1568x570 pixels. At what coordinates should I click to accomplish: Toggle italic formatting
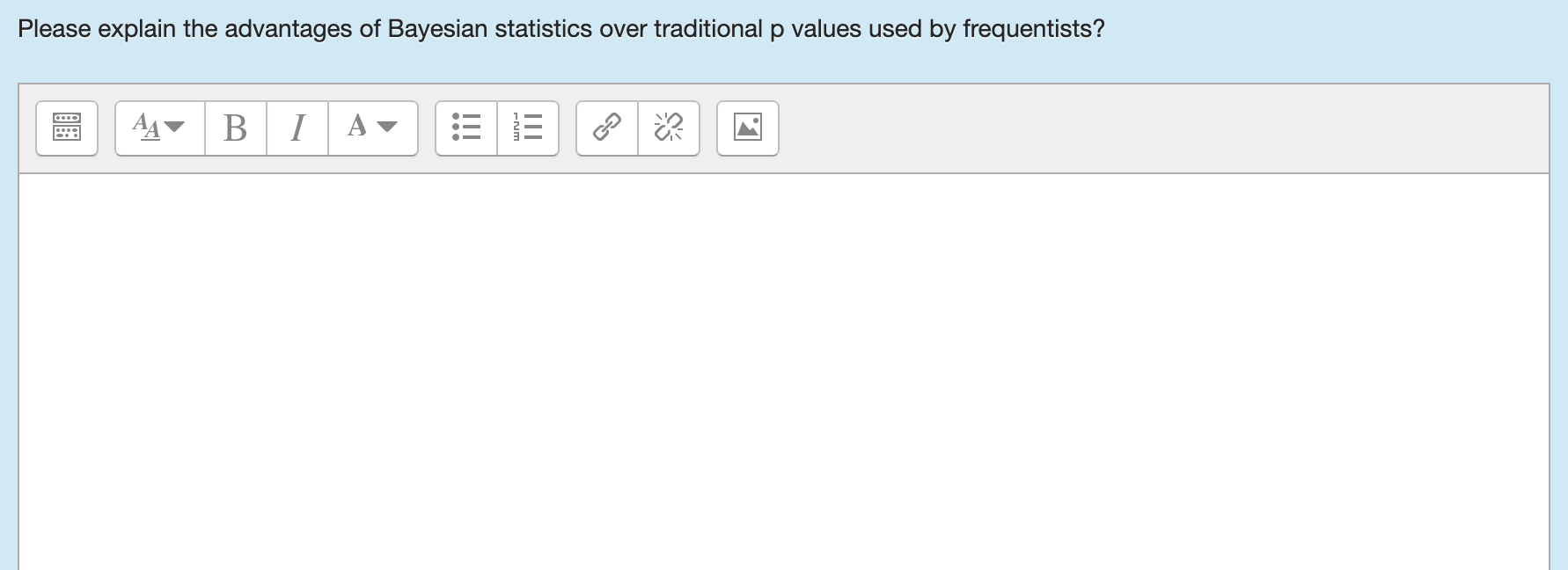297,128
